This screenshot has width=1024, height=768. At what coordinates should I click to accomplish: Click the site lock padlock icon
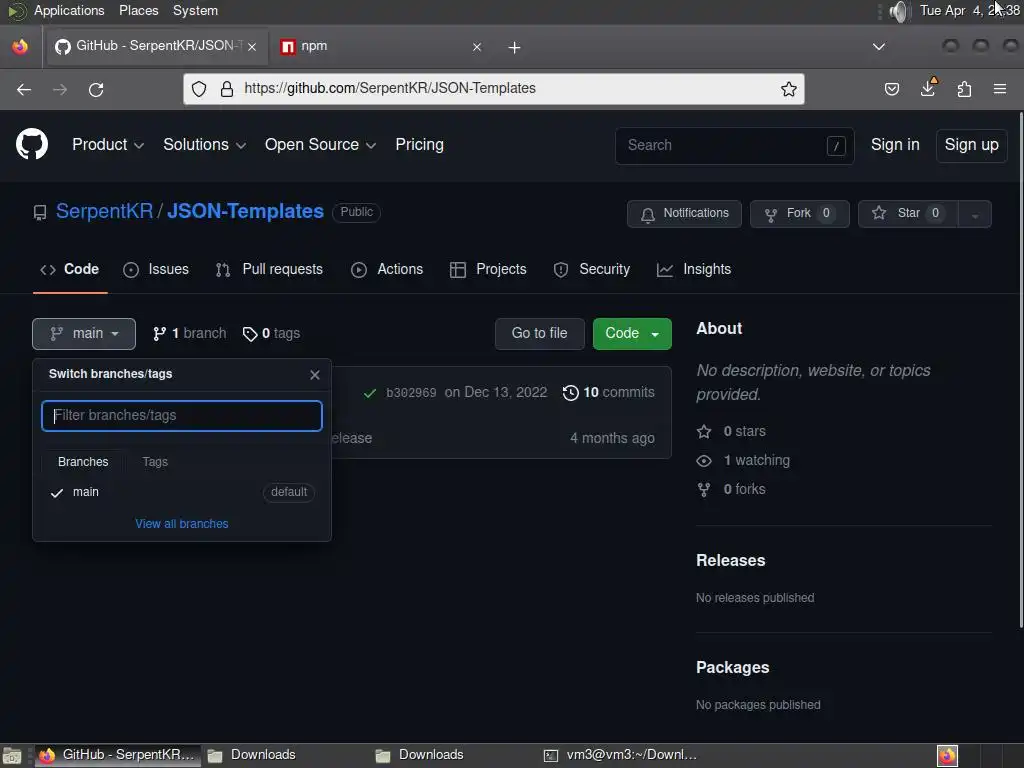(x=227, y=89)
